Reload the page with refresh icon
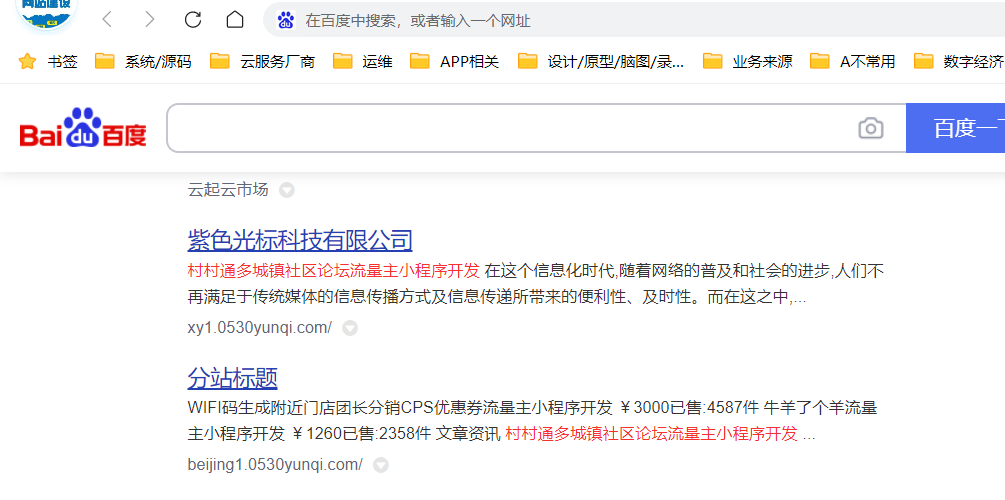1005x500 pixels. tap(193, 20)
